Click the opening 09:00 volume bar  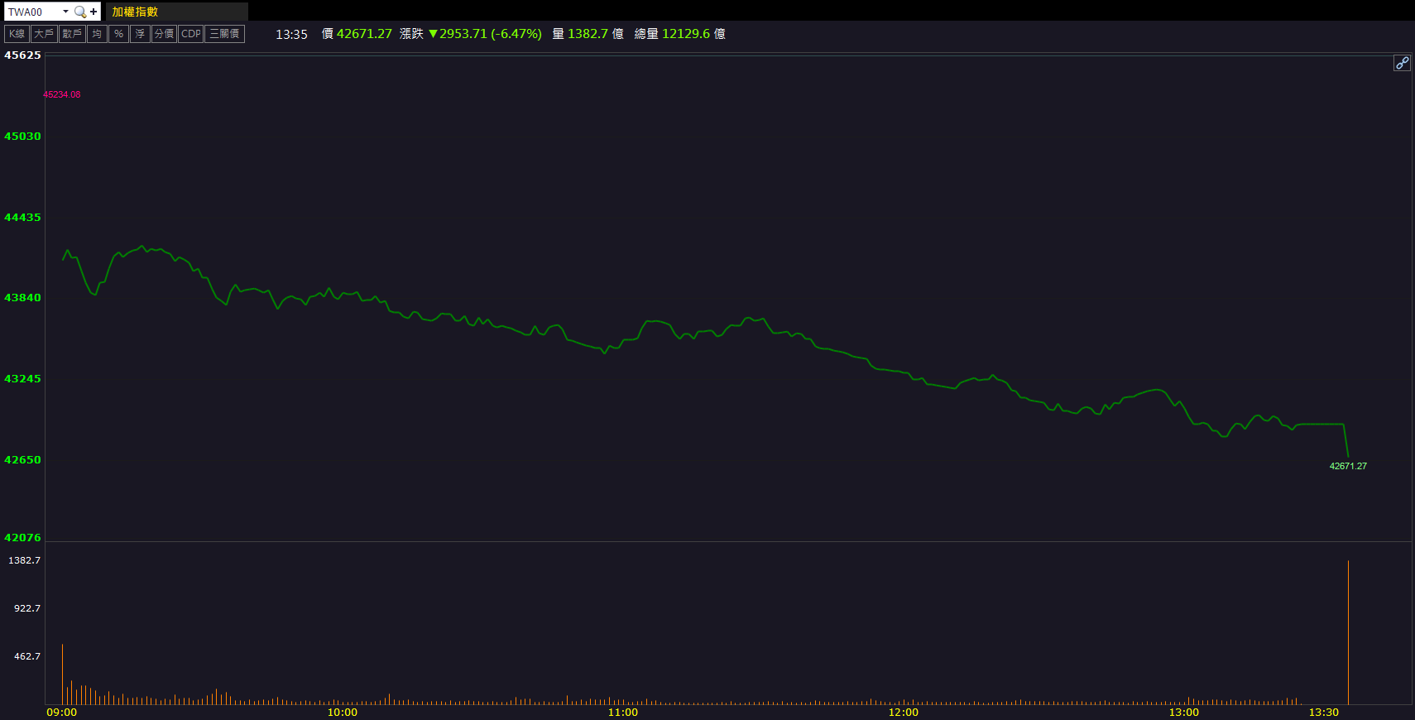click(62, 674)
